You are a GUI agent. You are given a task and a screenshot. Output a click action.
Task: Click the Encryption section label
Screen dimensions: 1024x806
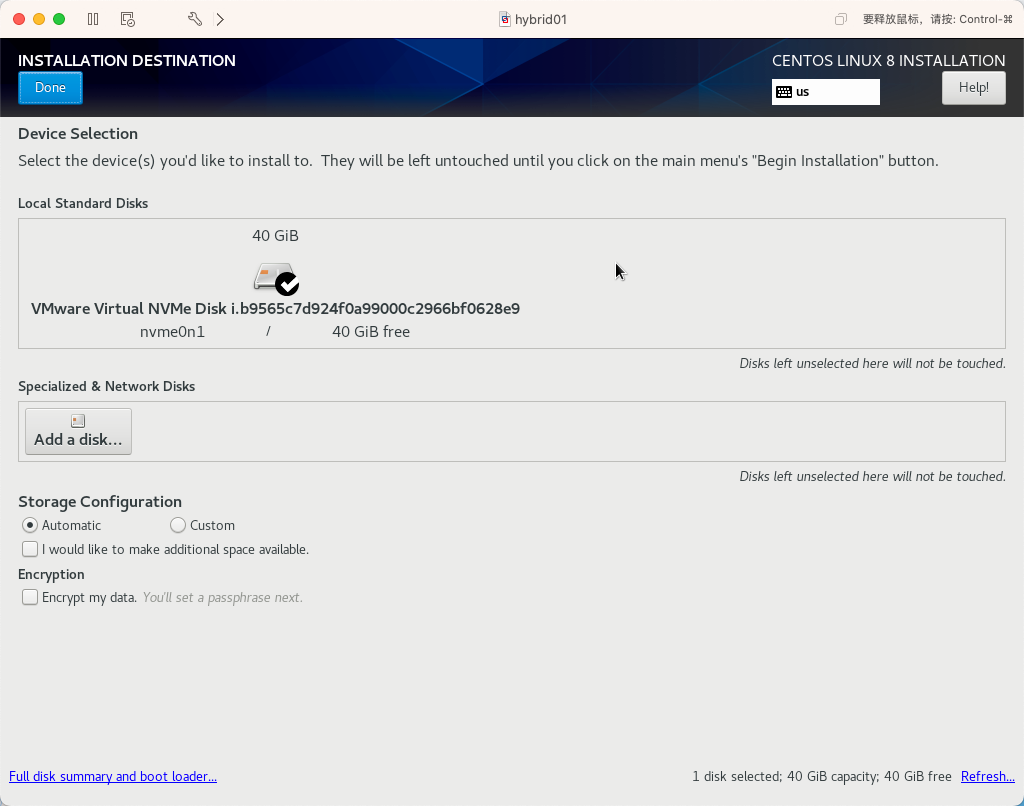pyautogui.click(x=51, y=574)
